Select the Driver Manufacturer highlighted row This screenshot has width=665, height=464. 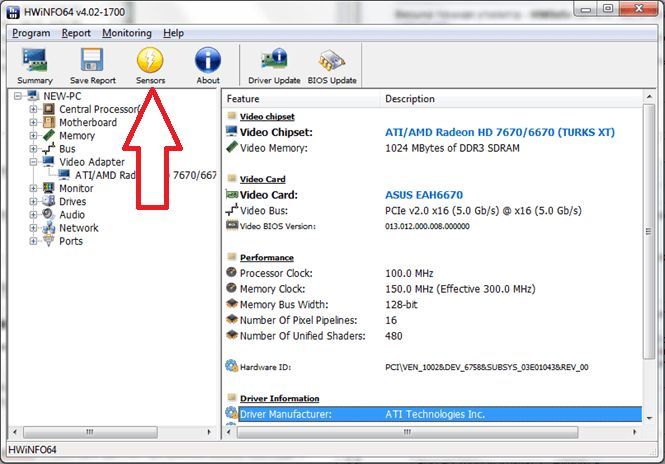[433, 414]
